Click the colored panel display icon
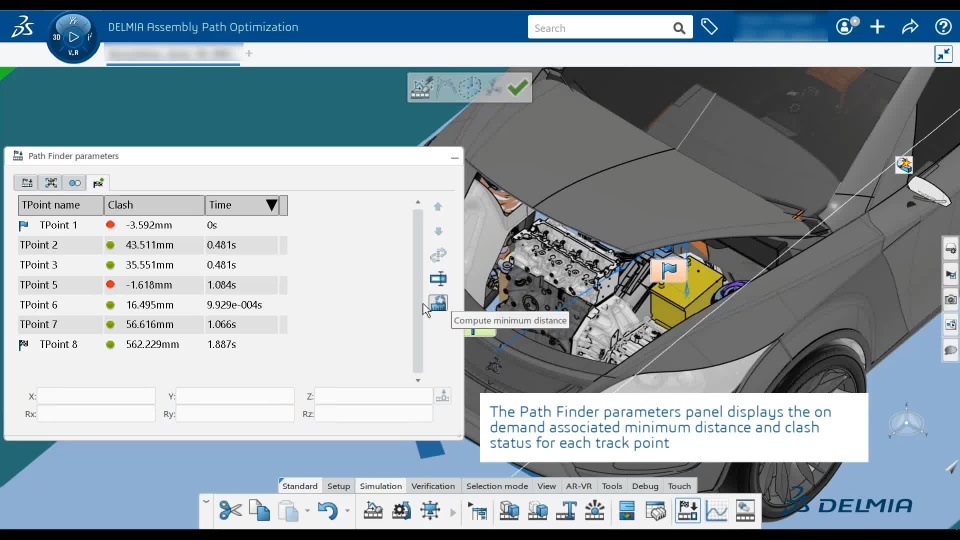Image resolution: width=960 pixels, height=540 pixels. (x=627, y=510)
